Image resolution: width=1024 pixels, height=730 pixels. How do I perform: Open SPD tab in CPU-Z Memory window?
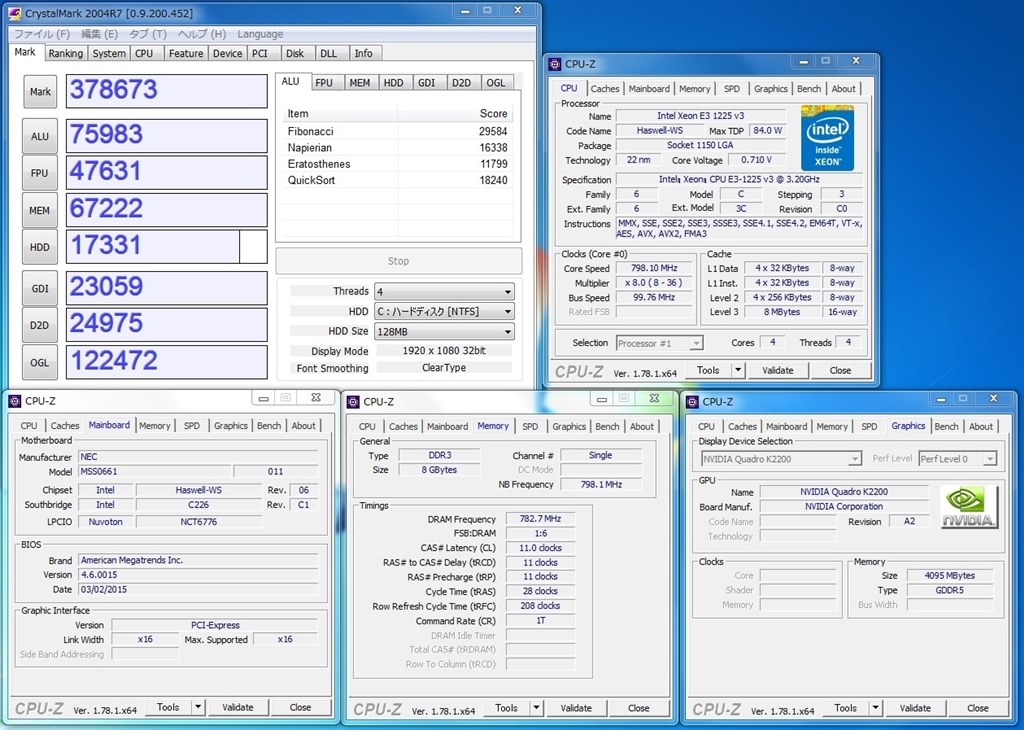530,426
